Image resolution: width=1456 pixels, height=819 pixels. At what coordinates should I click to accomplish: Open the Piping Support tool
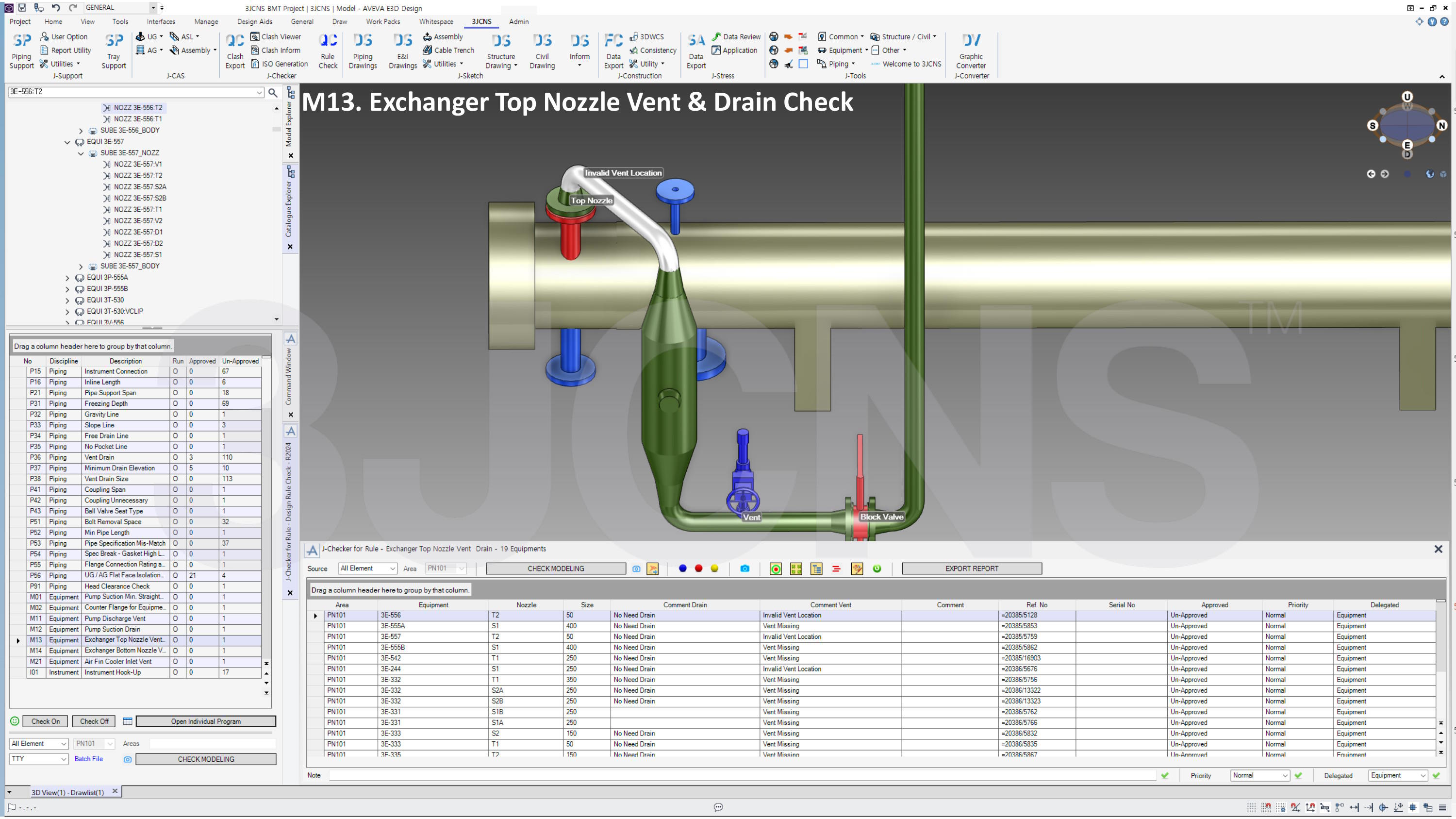(x=21, y=51)
